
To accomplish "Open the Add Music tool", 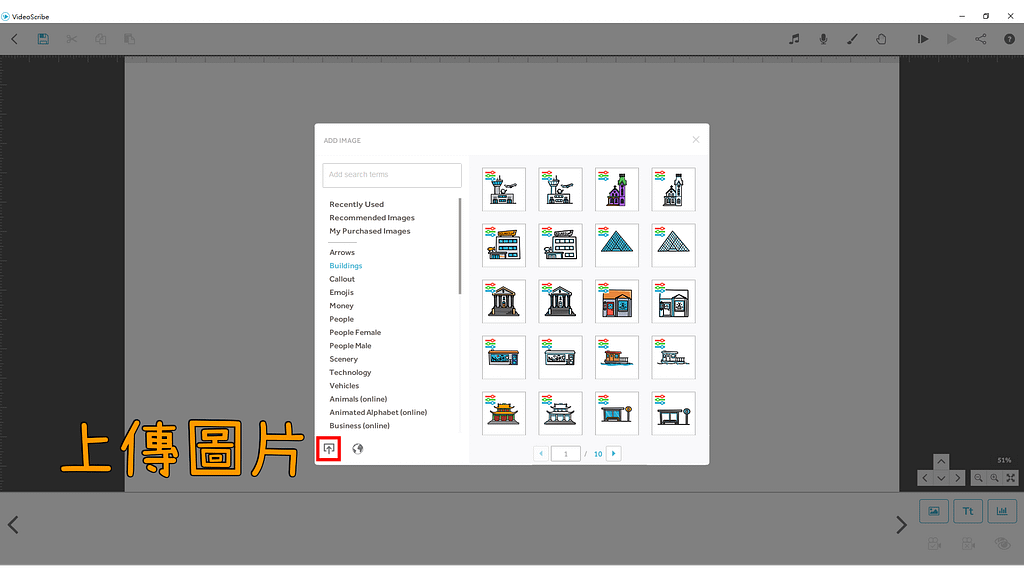I will (x=793, y=39).
